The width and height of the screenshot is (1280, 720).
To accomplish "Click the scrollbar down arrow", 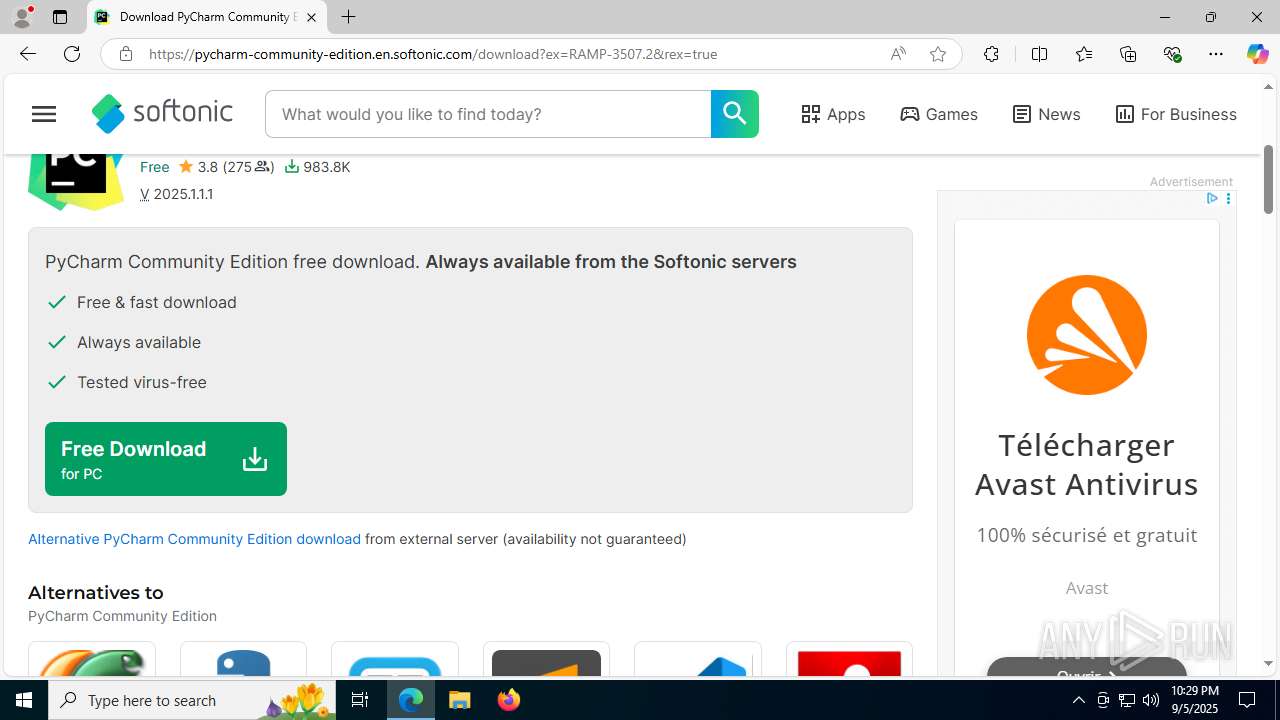I will coord(1268,663).
